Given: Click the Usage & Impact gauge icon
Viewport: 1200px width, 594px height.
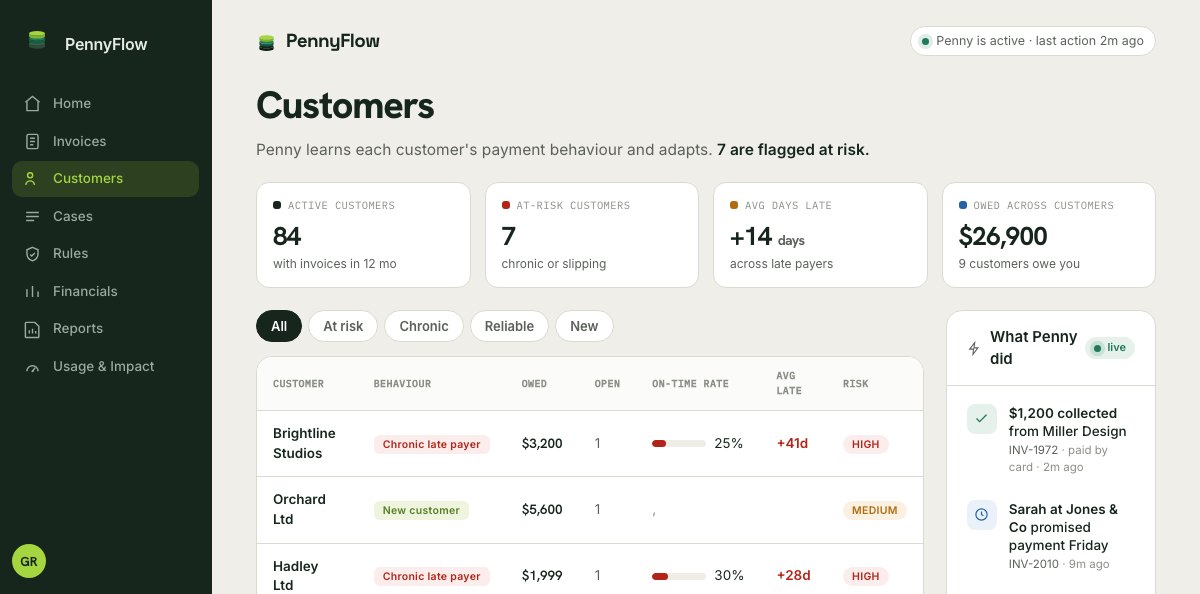Looking at the screenshot, I should [32, 366].
